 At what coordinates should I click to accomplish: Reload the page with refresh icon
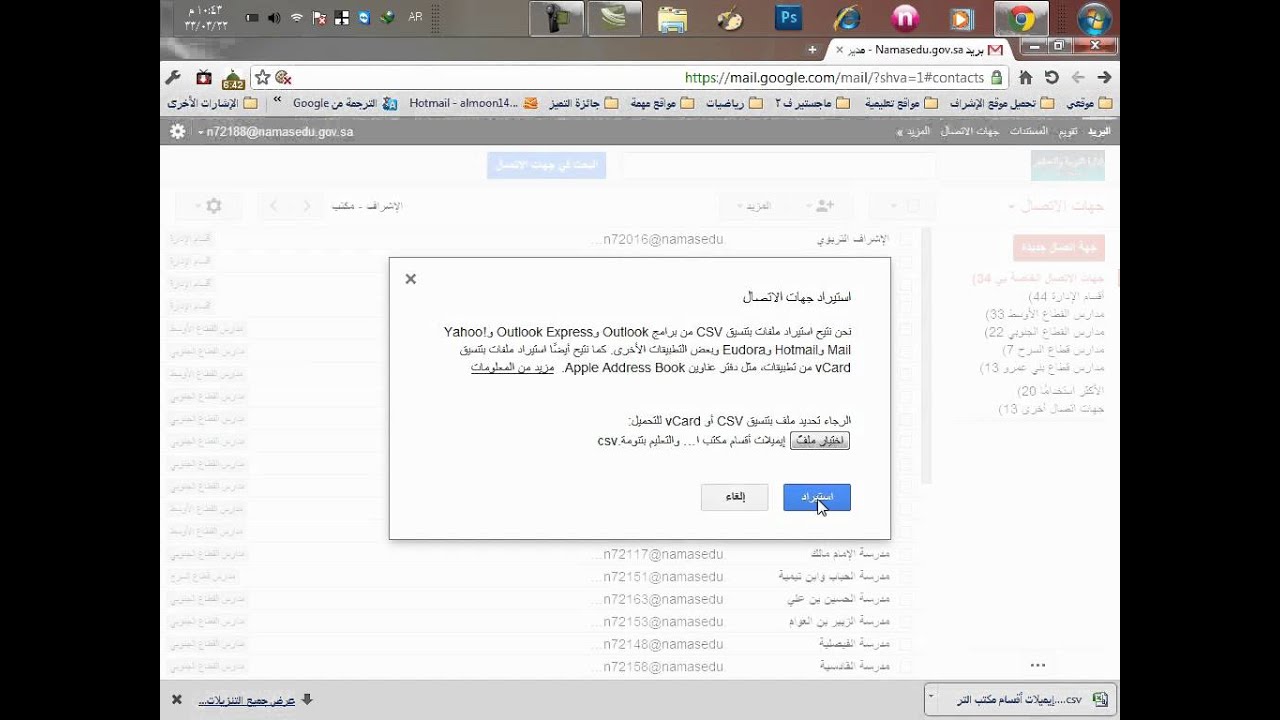[x=1051, y=77]
